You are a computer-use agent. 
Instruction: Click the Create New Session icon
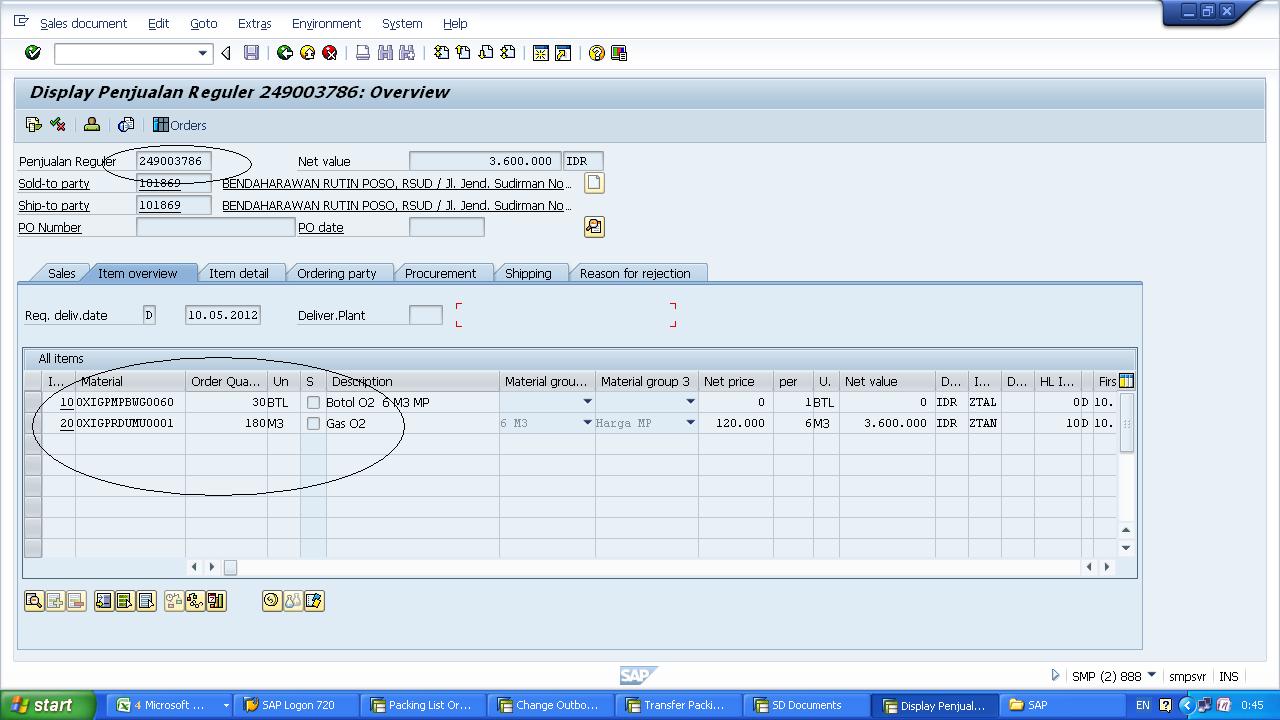pyautogui.click(x=541, y=53)
